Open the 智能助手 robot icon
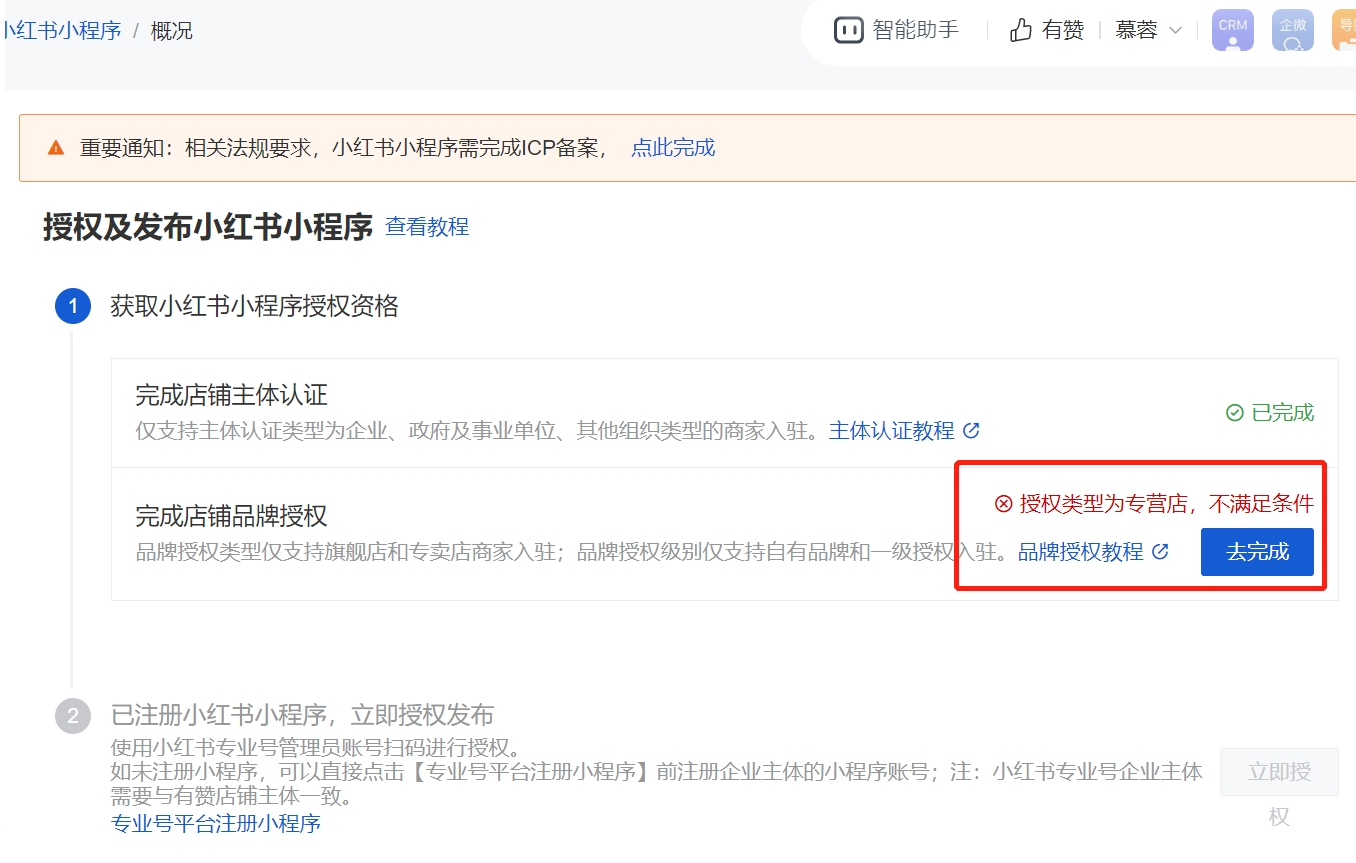Screen dimensions: 1356x863 pos(848,31)
